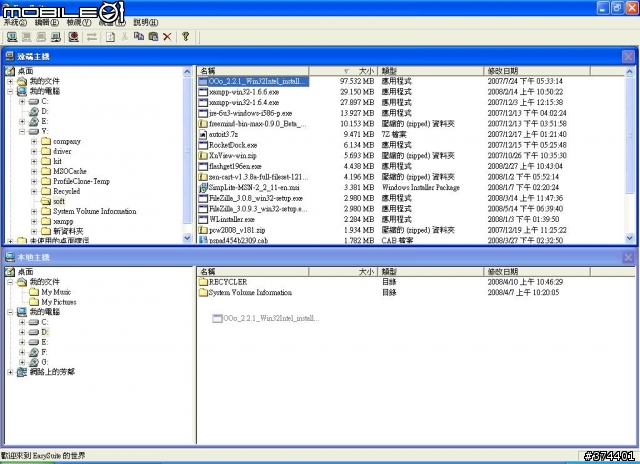This screenshot has height=464, width=640.
Task: Expand the ProfileClone-Temp folder node
Action: coord(34,182)
